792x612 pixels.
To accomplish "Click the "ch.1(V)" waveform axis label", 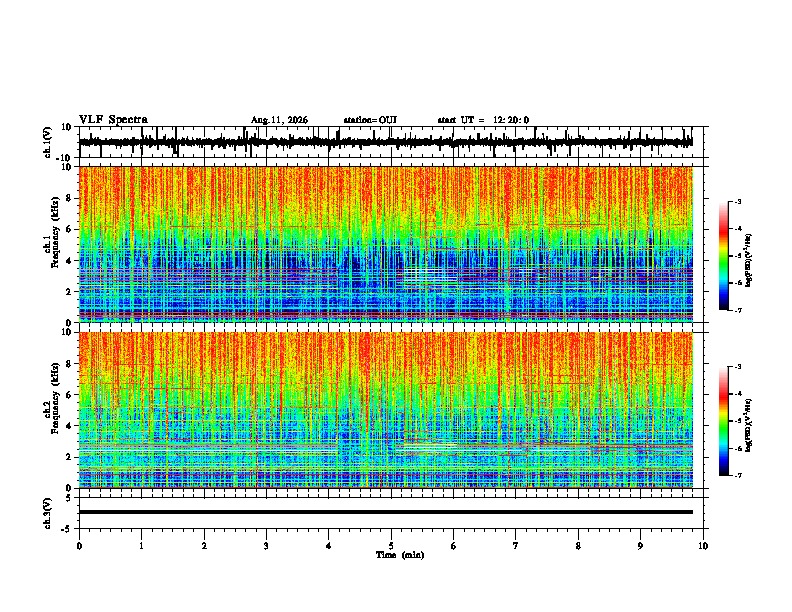I will pos(48,142).
